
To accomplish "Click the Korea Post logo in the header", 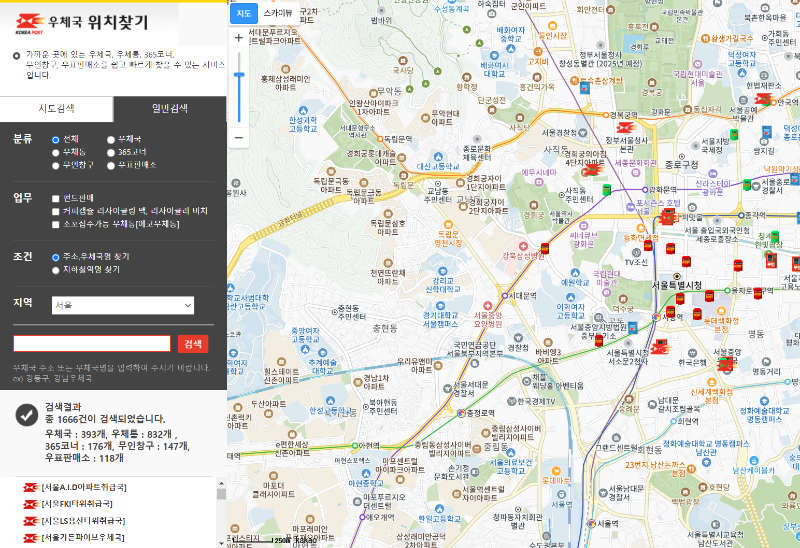I will click(x=30, y=23).
